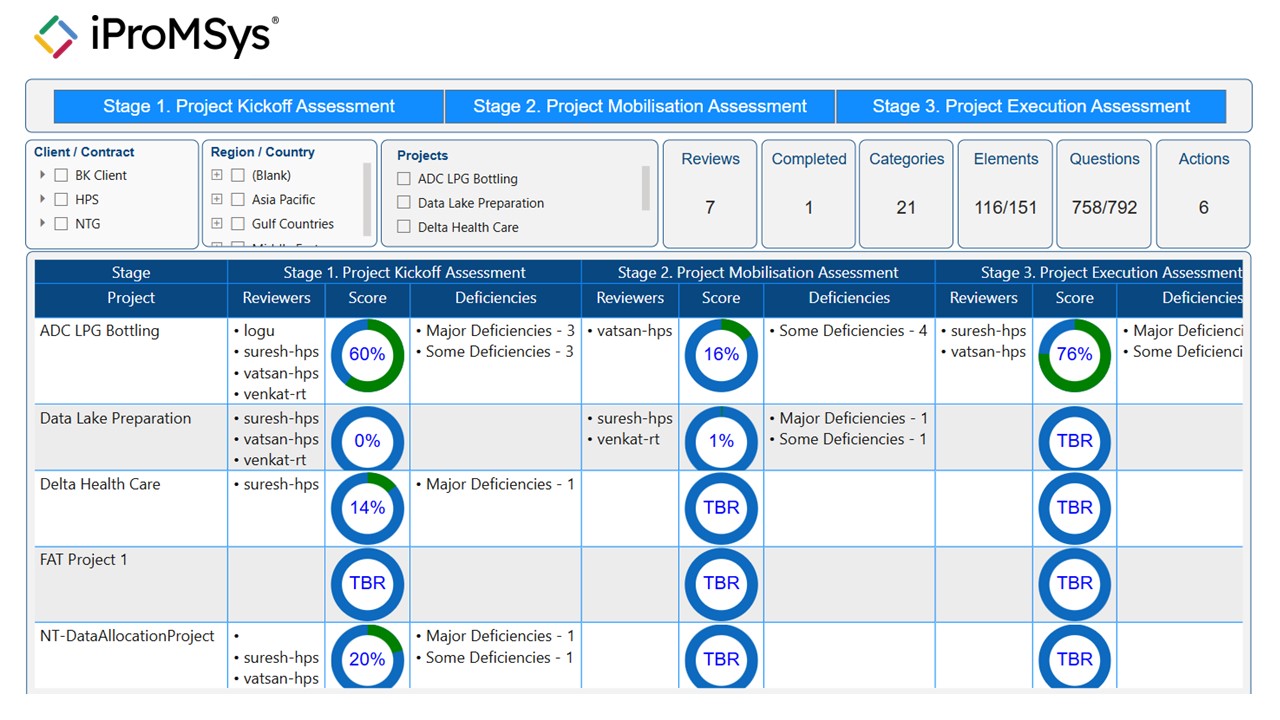This screenshot has width=1280, height=720.
Task: Check the NTG client checkbox
Action: (x=61, y=224)
